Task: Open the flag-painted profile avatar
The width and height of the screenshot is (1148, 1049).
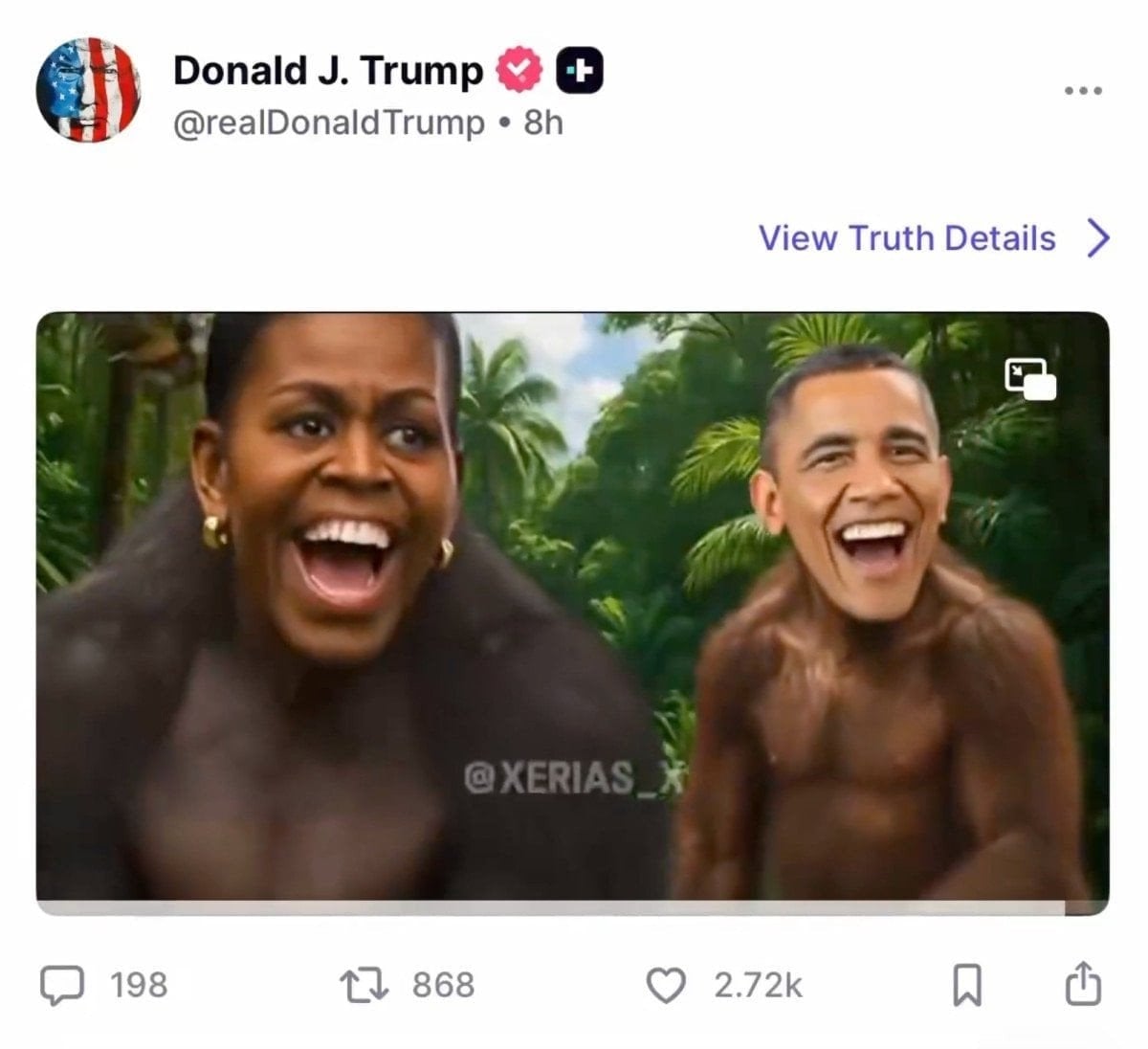Action: (x=88, y=90)
